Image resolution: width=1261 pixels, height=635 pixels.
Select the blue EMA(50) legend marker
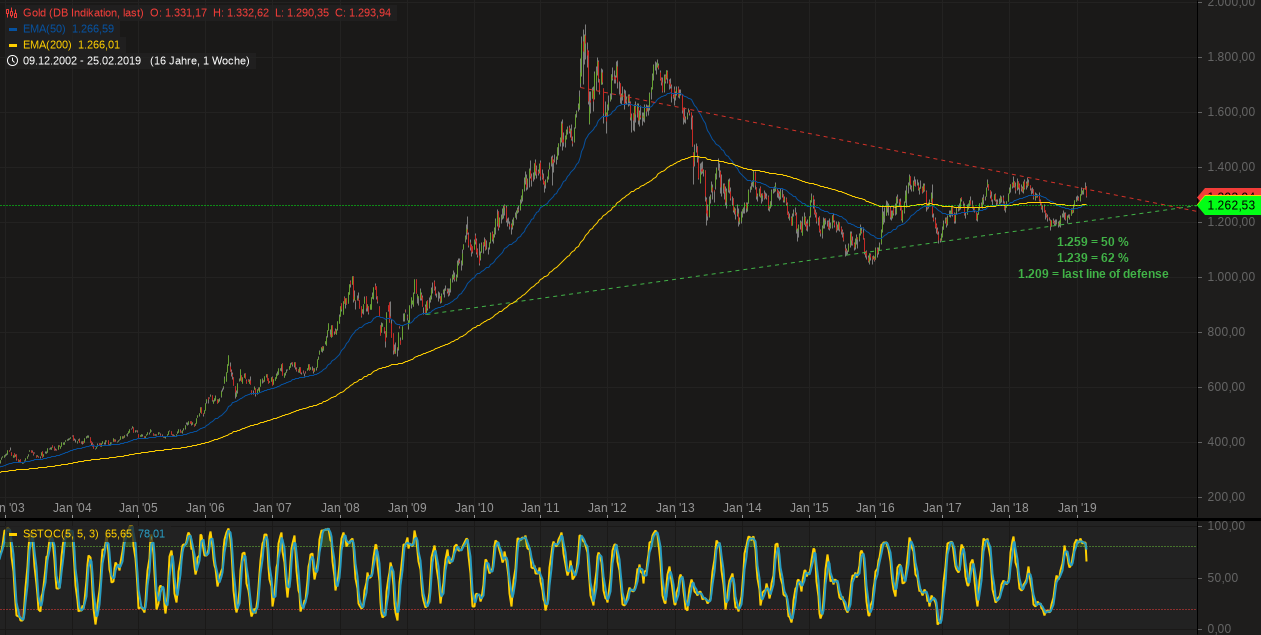[12, 29]
